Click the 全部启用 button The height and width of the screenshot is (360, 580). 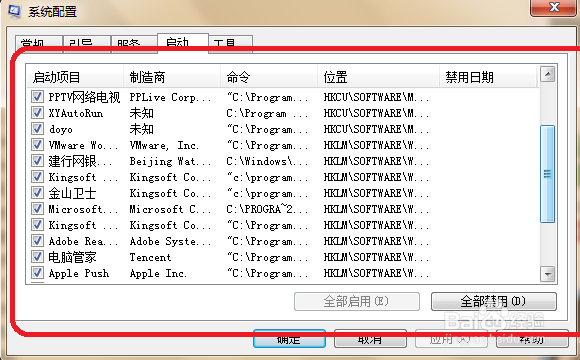pos(357,301)
